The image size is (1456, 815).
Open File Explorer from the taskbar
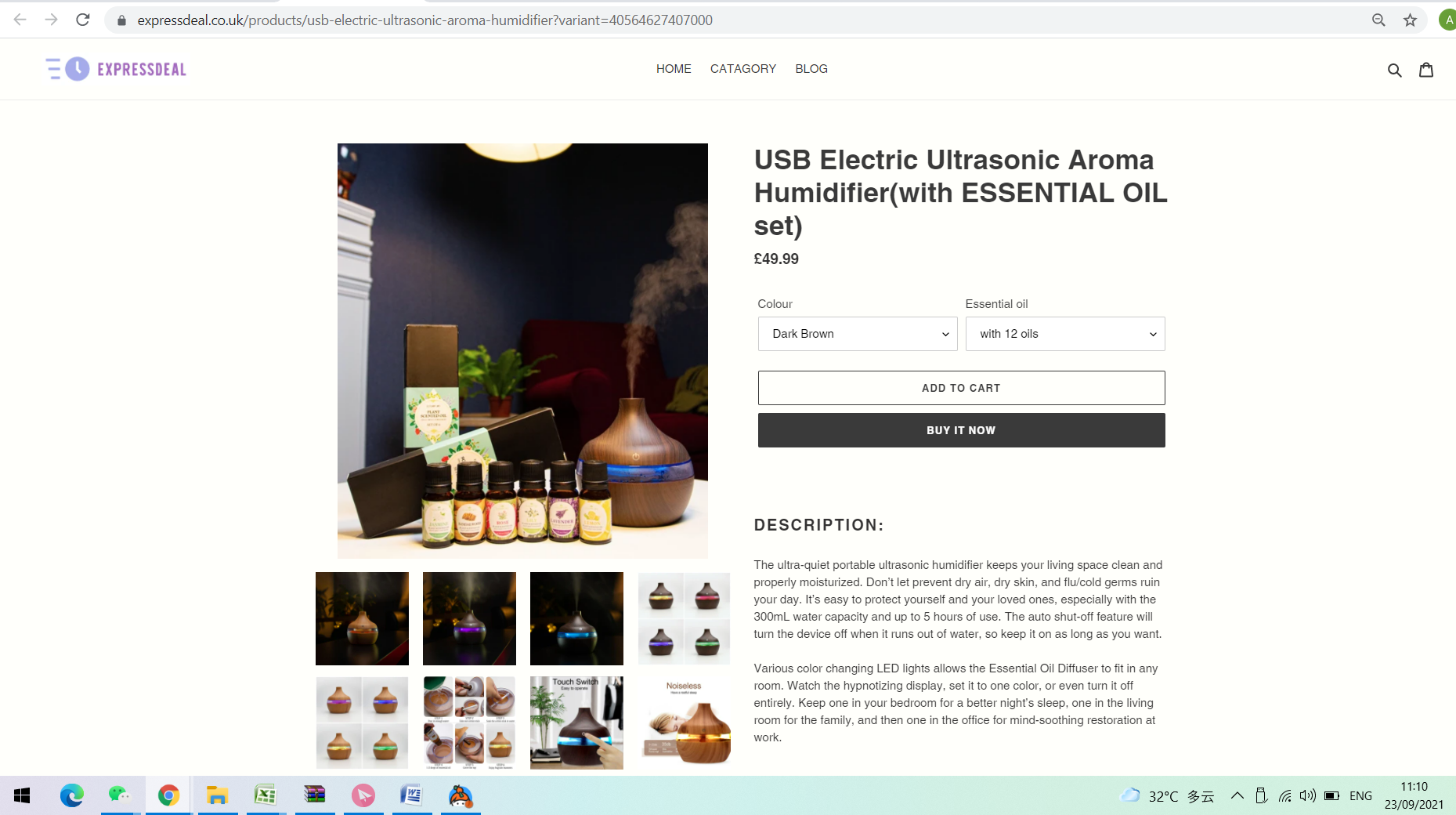[x=217, y=795]
